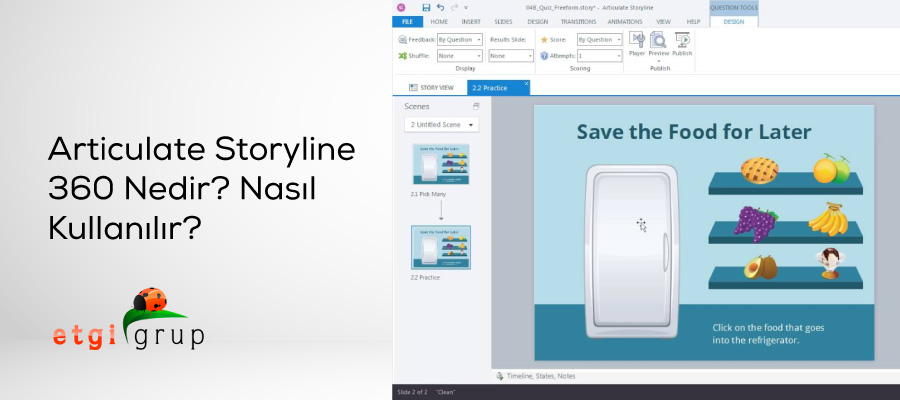Open the Score dropdown in Scoring group
Screen dimensions: 900x400
600,40
